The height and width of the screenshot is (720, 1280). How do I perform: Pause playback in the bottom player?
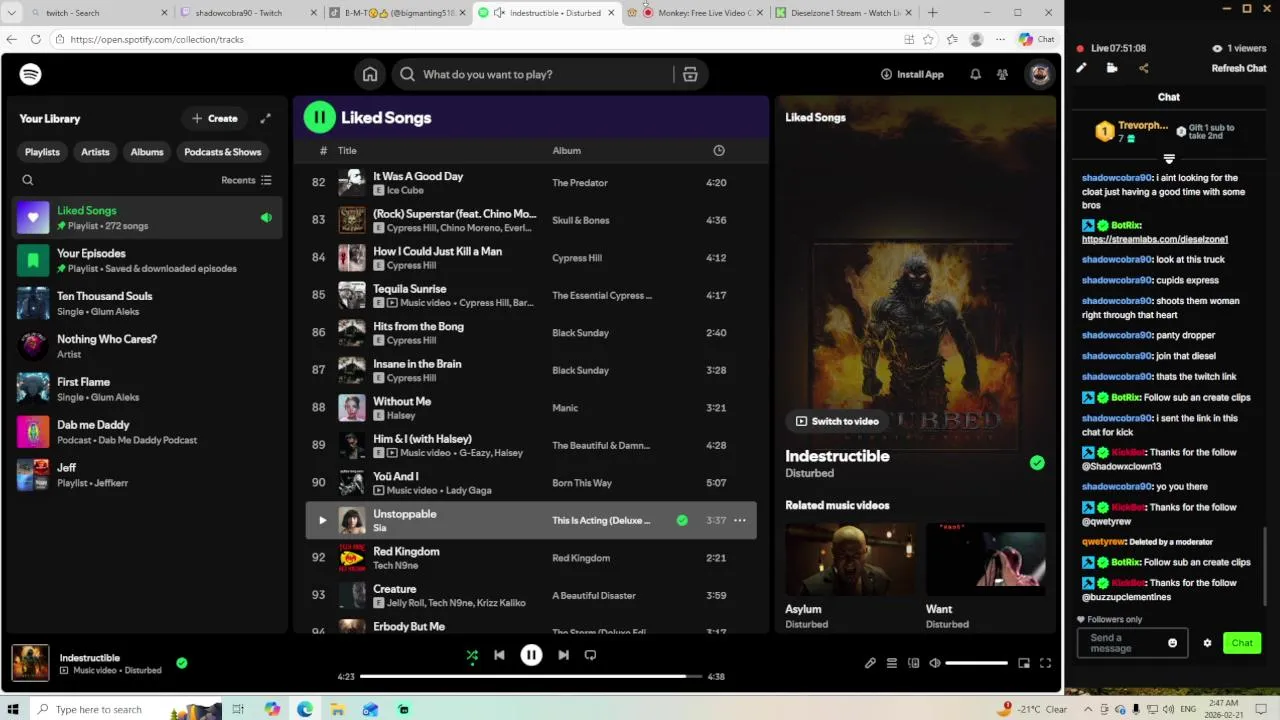point(531,655)
